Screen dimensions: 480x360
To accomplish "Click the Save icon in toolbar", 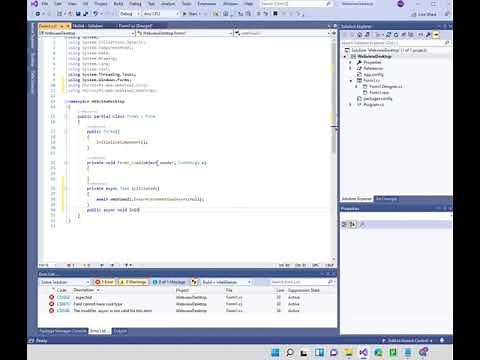I will (78, 14).
